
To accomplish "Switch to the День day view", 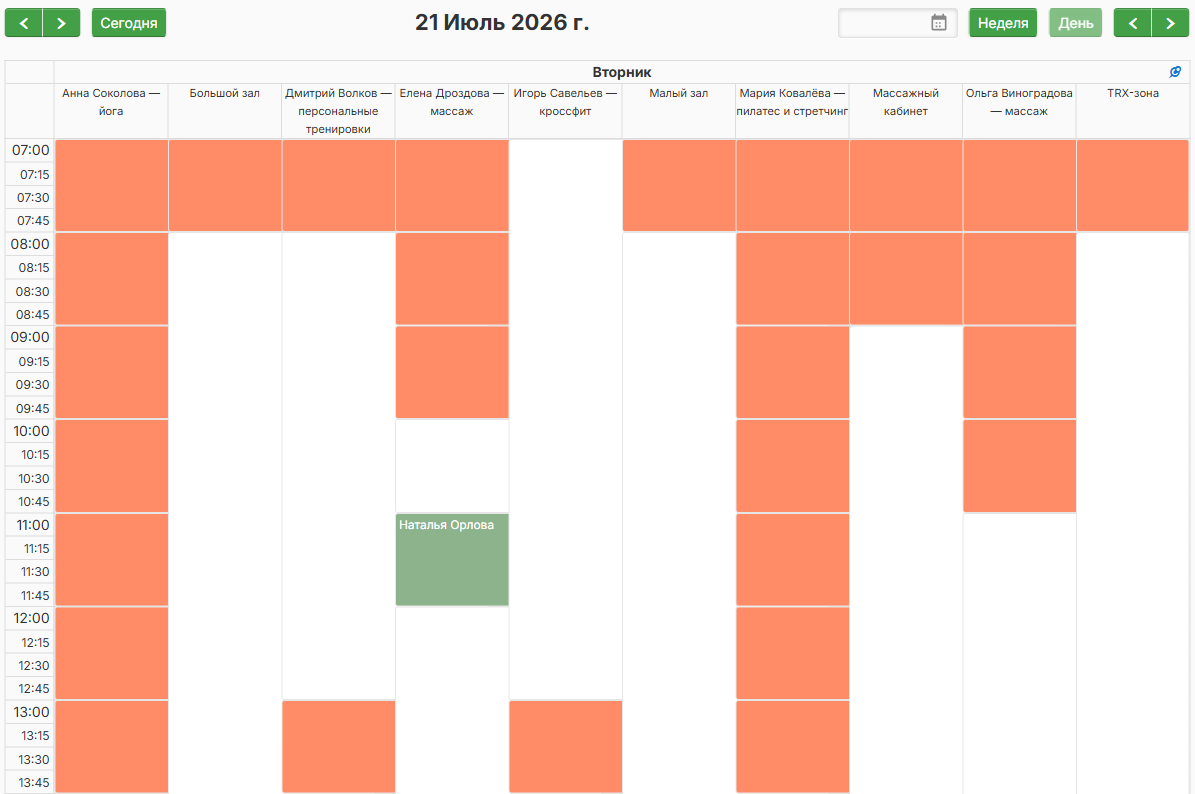I will coord(1075,23).
